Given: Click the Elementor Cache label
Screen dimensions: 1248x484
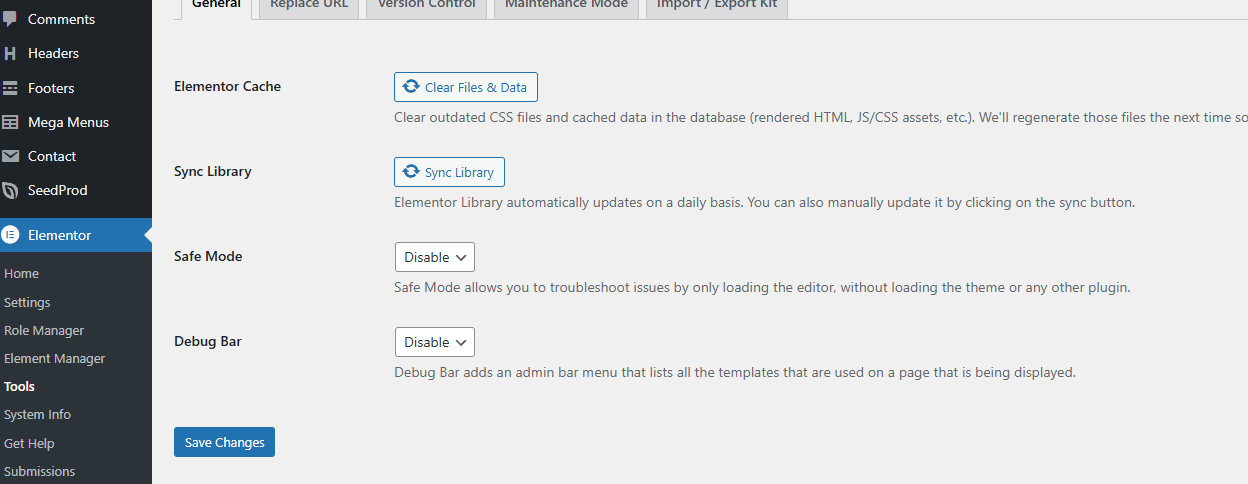Looking at the screenshot, I should click(x=227, y=86).
